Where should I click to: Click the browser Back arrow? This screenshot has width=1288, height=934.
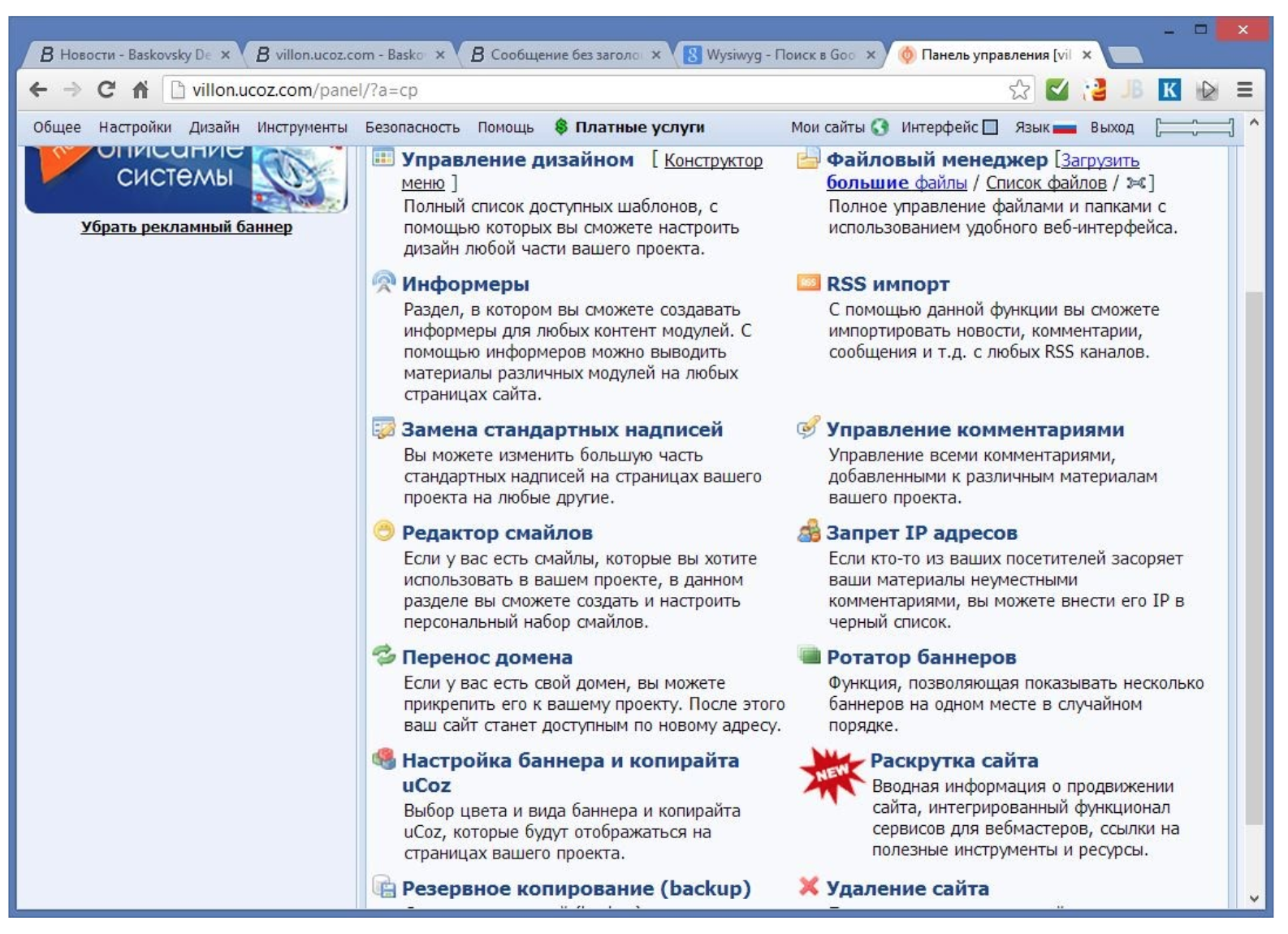(x=38, y=89)
